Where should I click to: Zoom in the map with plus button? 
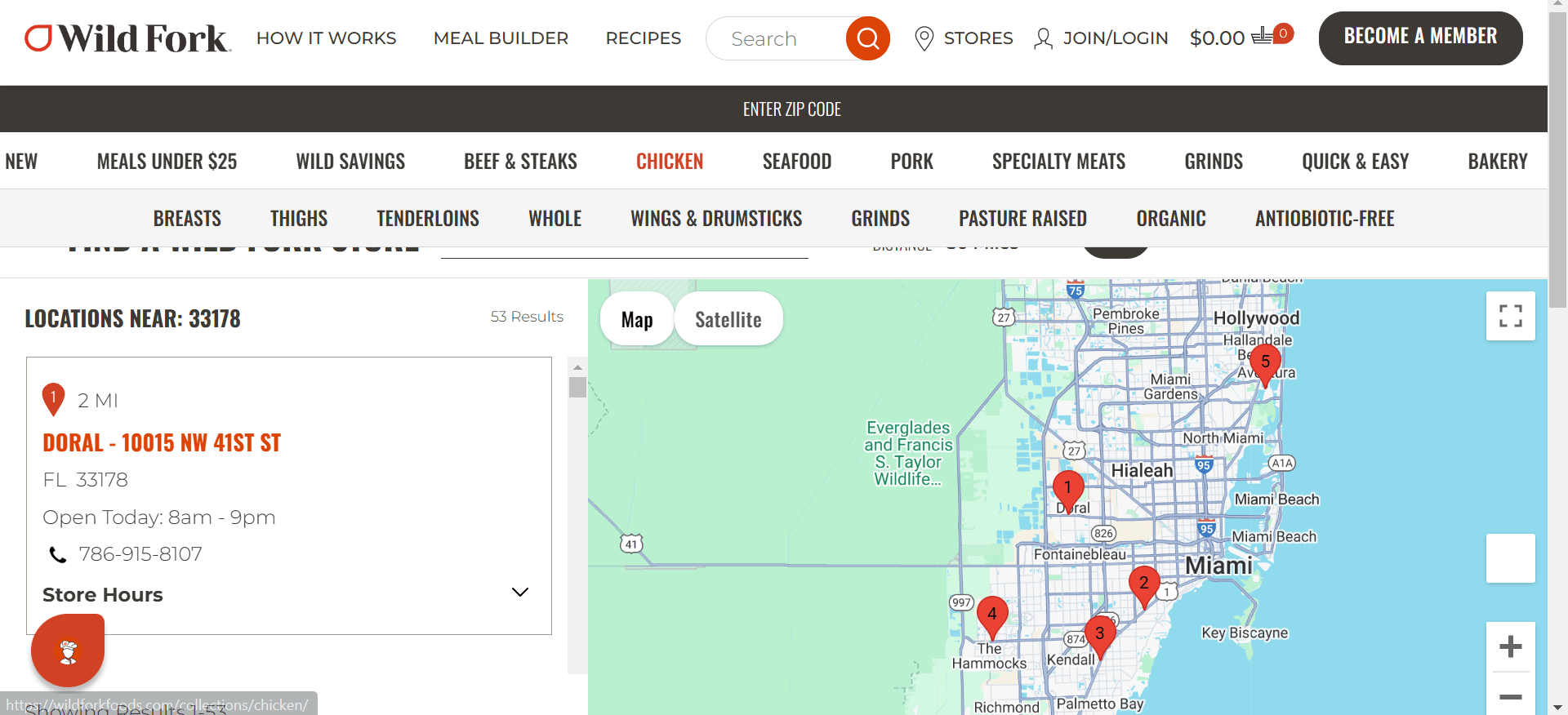click(x=1510, y=646)
